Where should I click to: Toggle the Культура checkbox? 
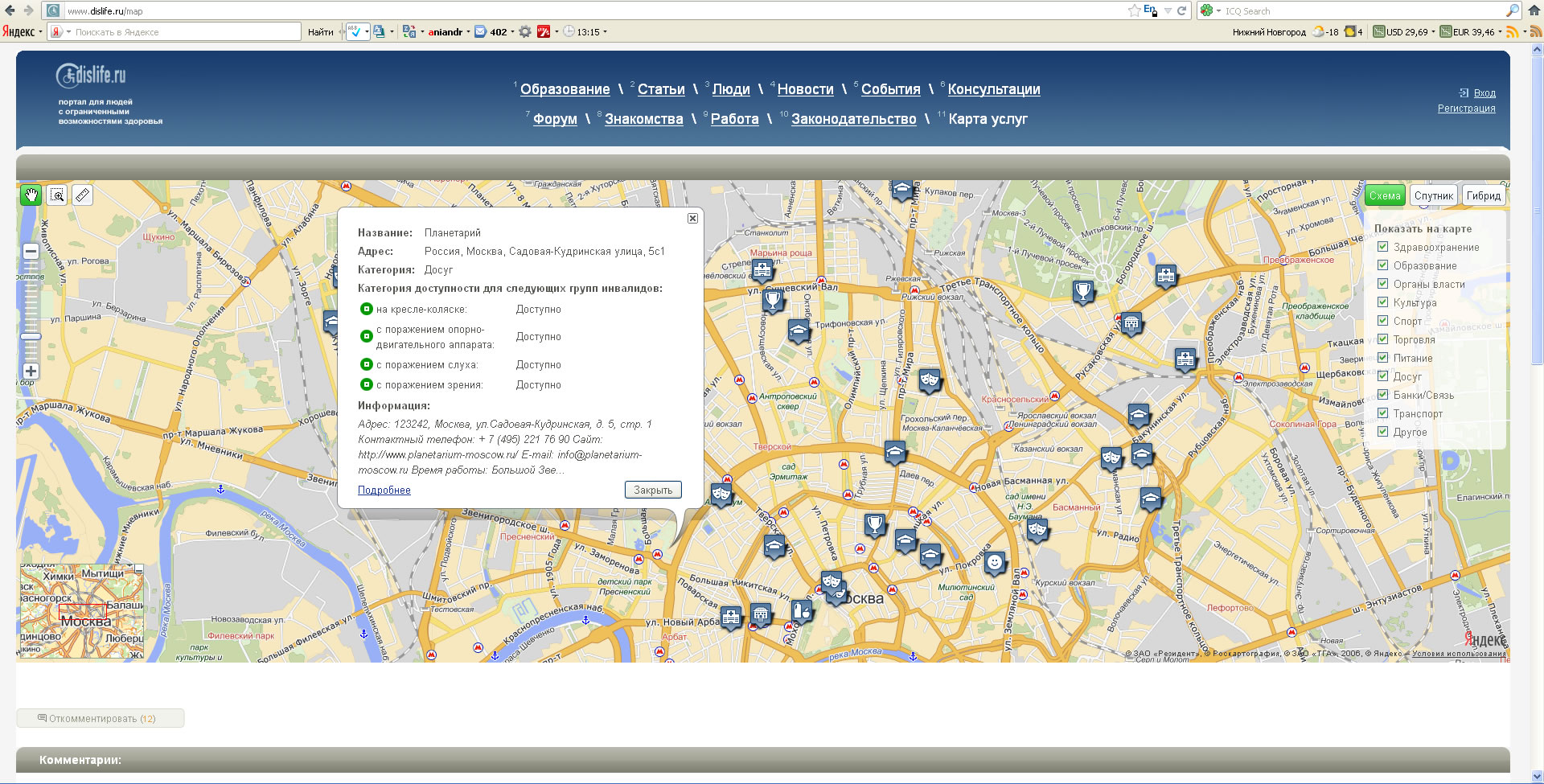(1383, 302)
